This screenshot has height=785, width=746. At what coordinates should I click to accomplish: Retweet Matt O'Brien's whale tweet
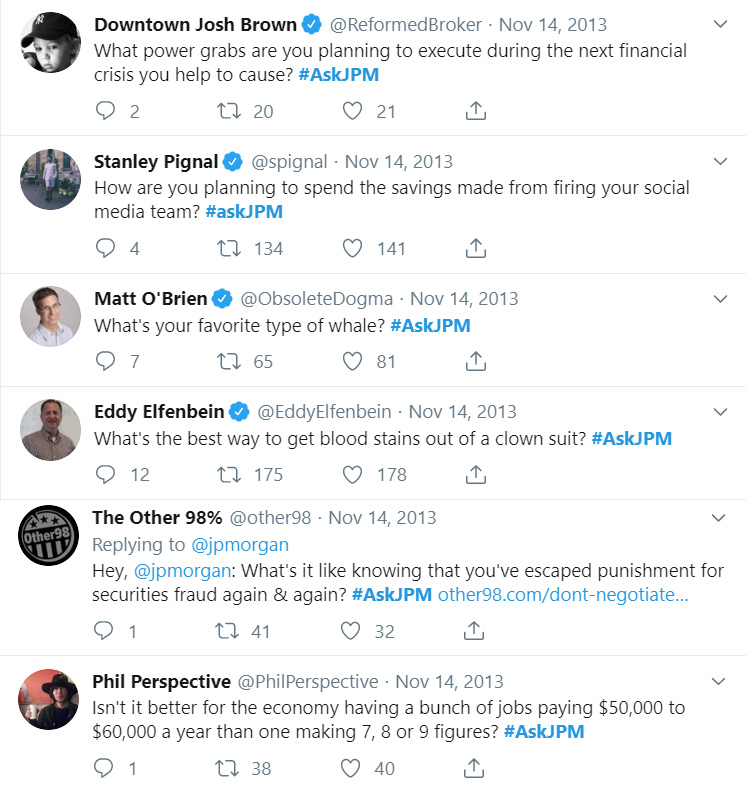[x=230, y=361]
